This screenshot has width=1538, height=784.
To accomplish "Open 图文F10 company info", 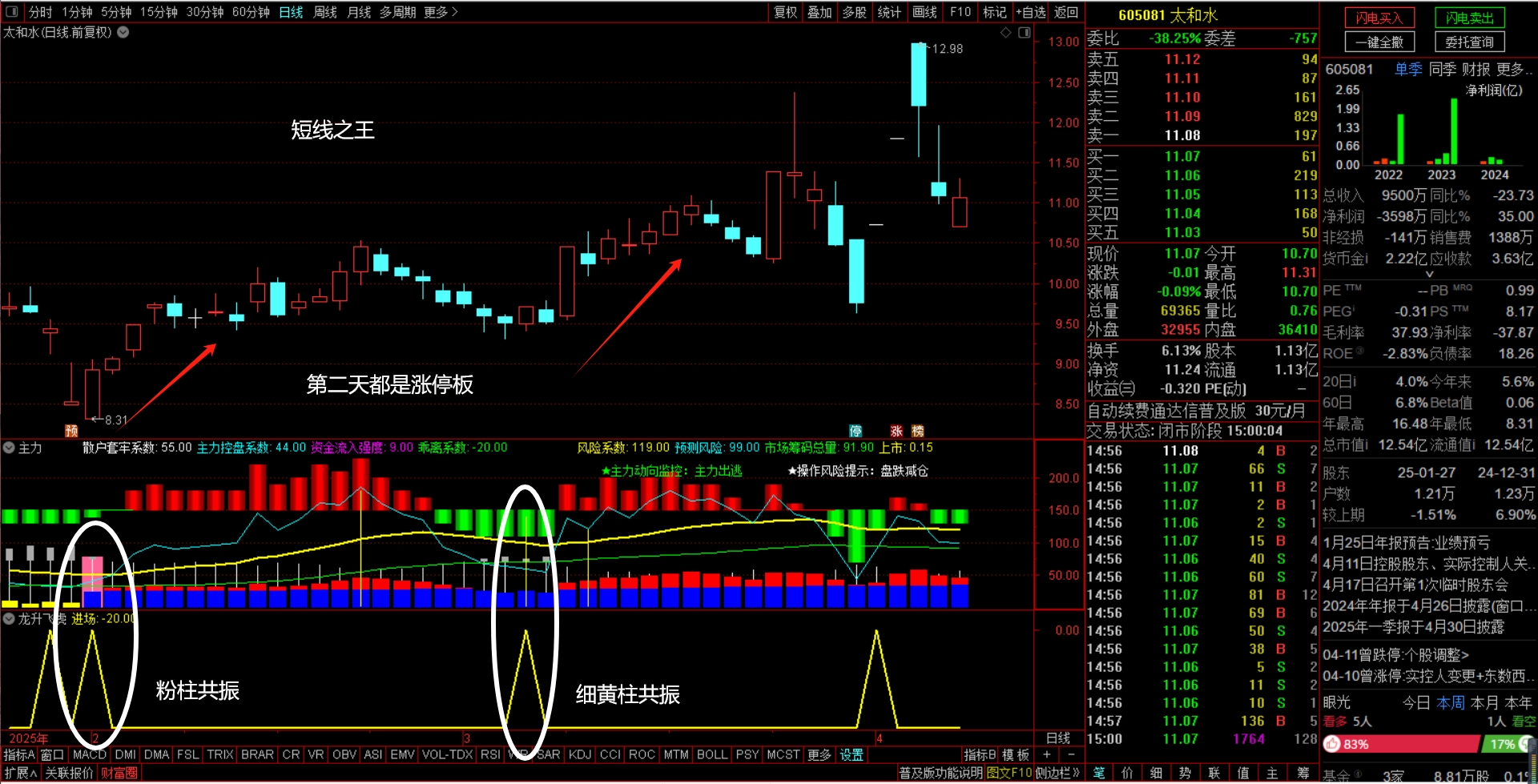I will [x=1009, y=773].
